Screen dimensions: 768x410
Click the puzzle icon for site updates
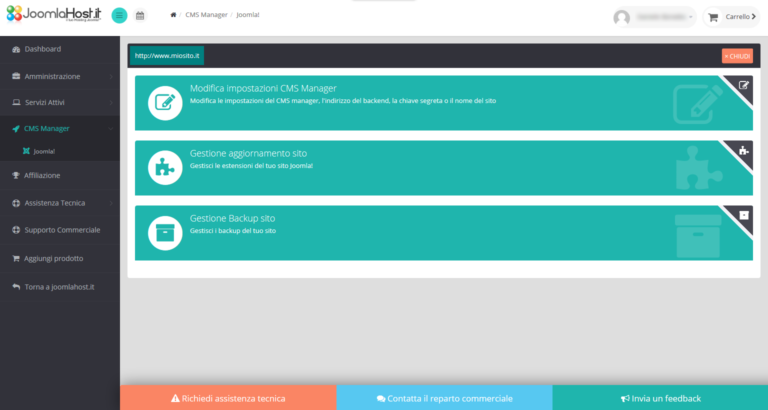coord(165,168)
